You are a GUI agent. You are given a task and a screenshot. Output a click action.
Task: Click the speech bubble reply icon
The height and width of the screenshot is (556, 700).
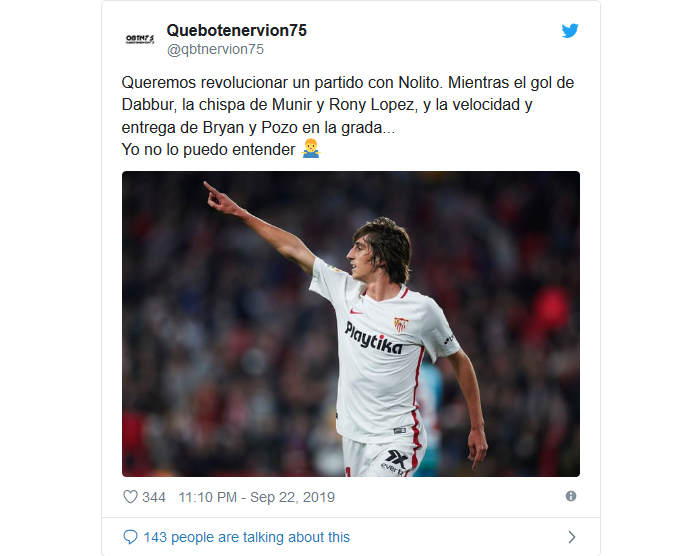click(x=130, y=537)
